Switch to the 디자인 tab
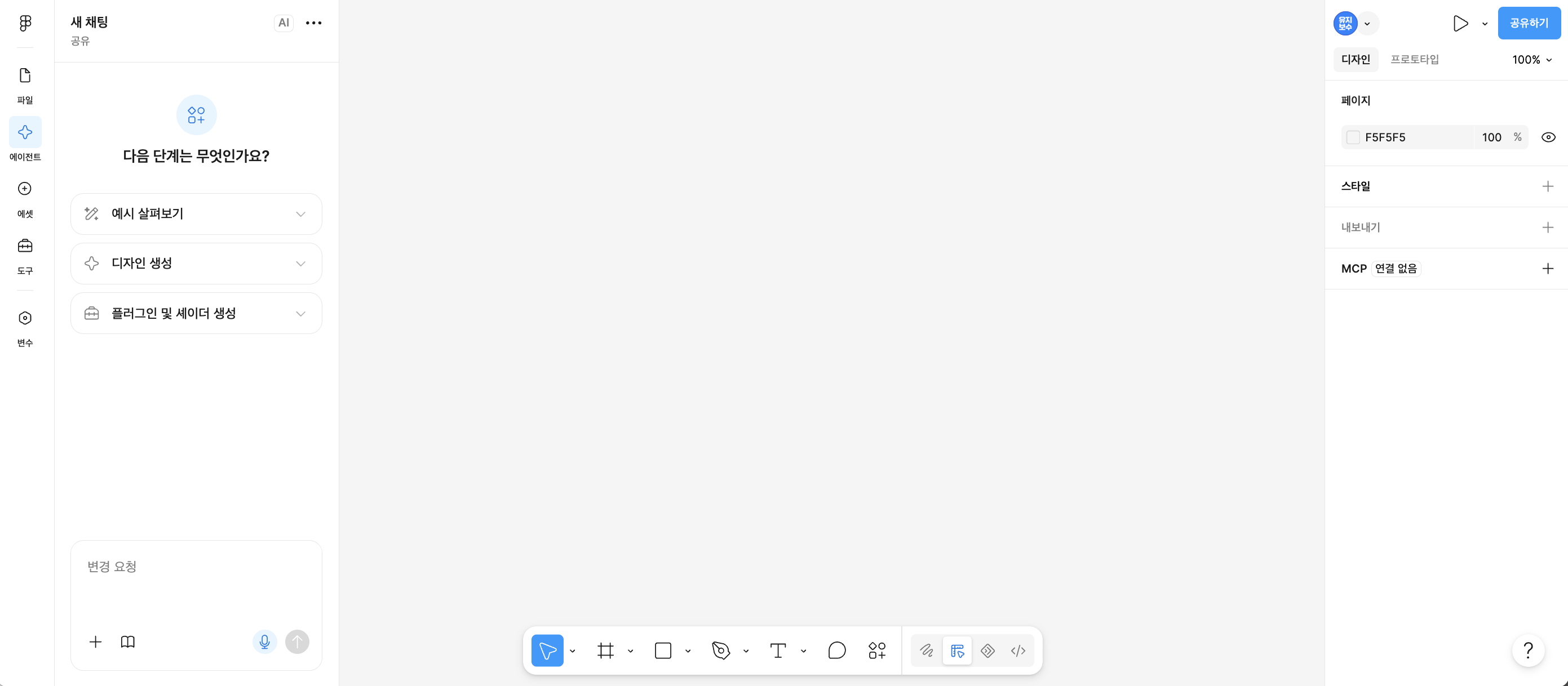 point(1356,60)
